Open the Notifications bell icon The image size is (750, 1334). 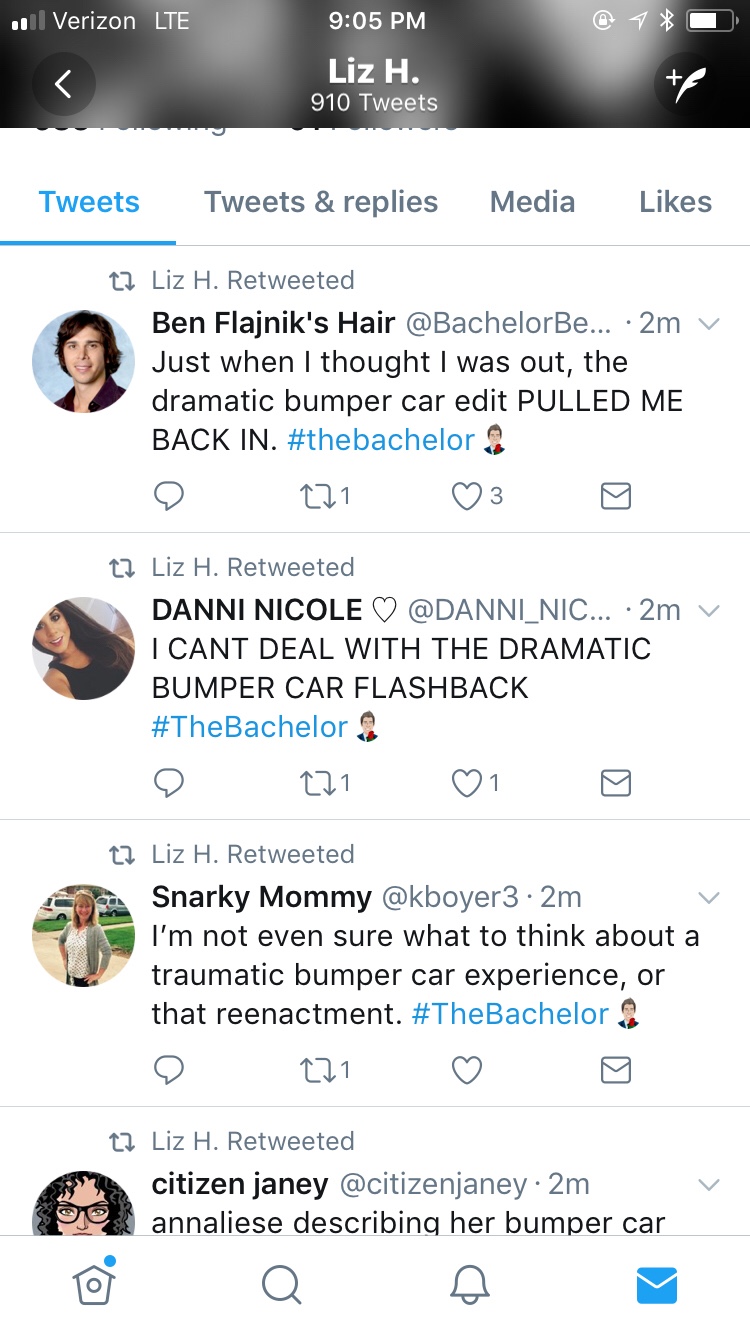(x=469, y=1284)
